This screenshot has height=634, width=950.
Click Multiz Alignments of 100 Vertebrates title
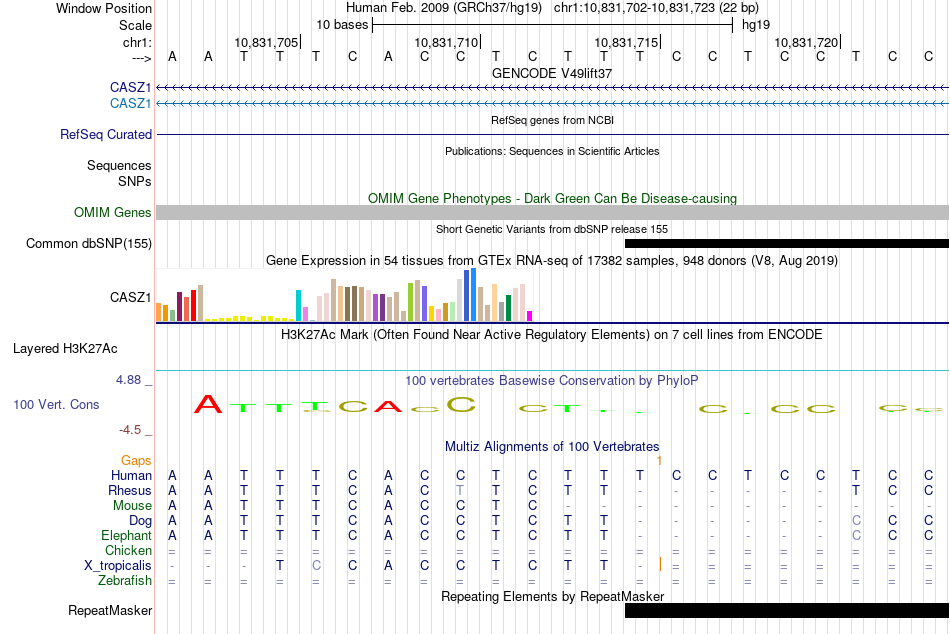coord(552,447)
